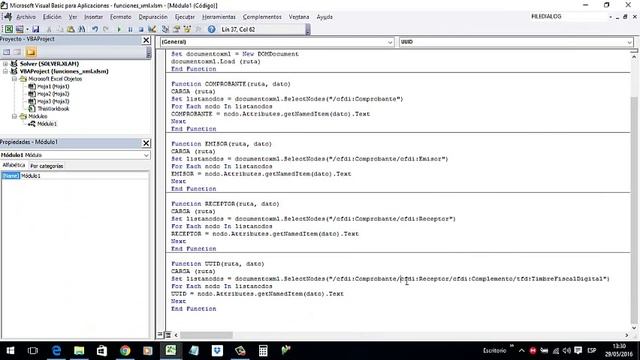Image resolution: width=640 pixels, height=360 pixels.
Task: Open the Project Explorer toolbar icon
Action: [165, 29]
